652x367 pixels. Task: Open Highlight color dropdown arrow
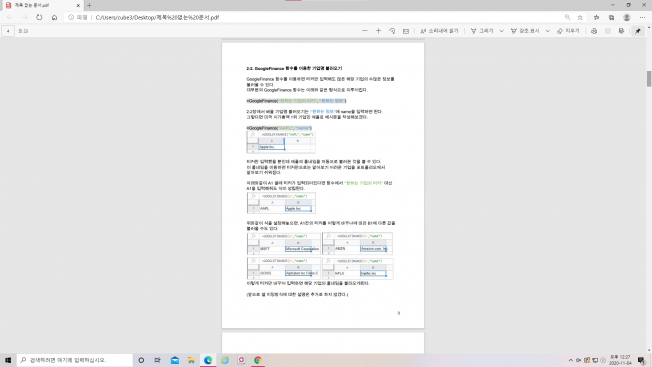(x=548, y=31)
